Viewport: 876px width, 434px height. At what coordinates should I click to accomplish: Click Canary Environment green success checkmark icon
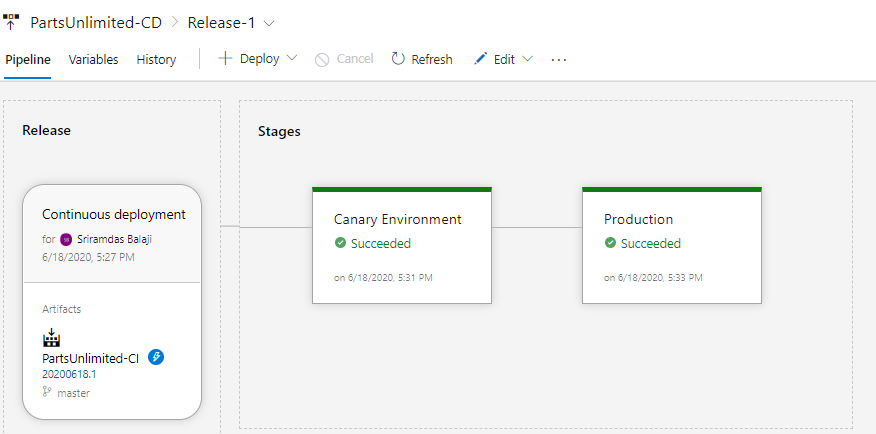click(x=340, y=243)
